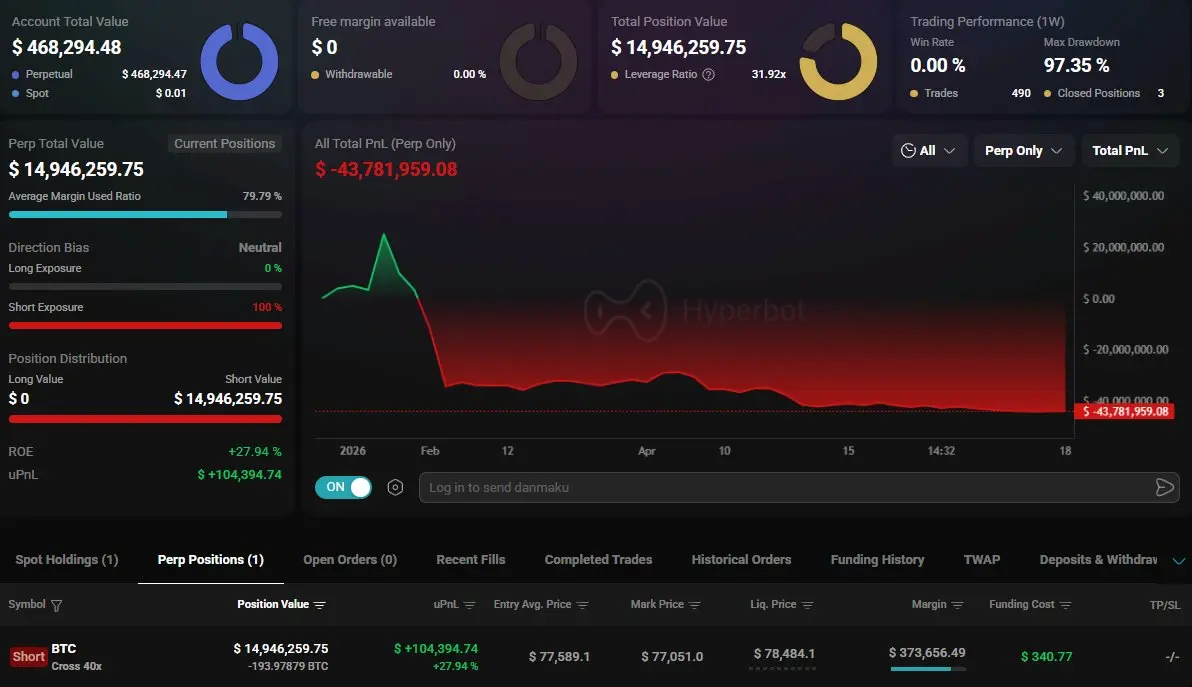Screen dimensions: 1192x687
Task: Click the Funding Cost value $340.77
Action: pos(1046,656)
